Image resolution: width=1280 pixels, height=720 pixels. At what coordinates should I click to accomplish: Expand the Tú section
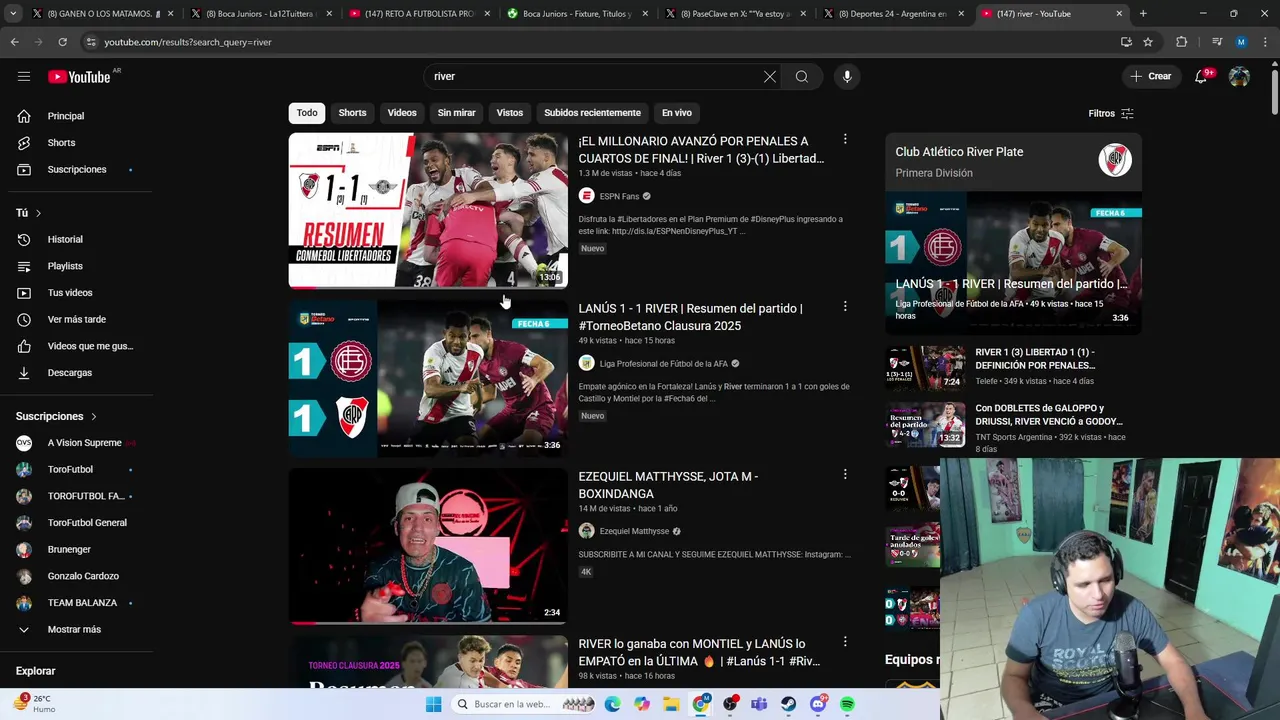[28, 213]
